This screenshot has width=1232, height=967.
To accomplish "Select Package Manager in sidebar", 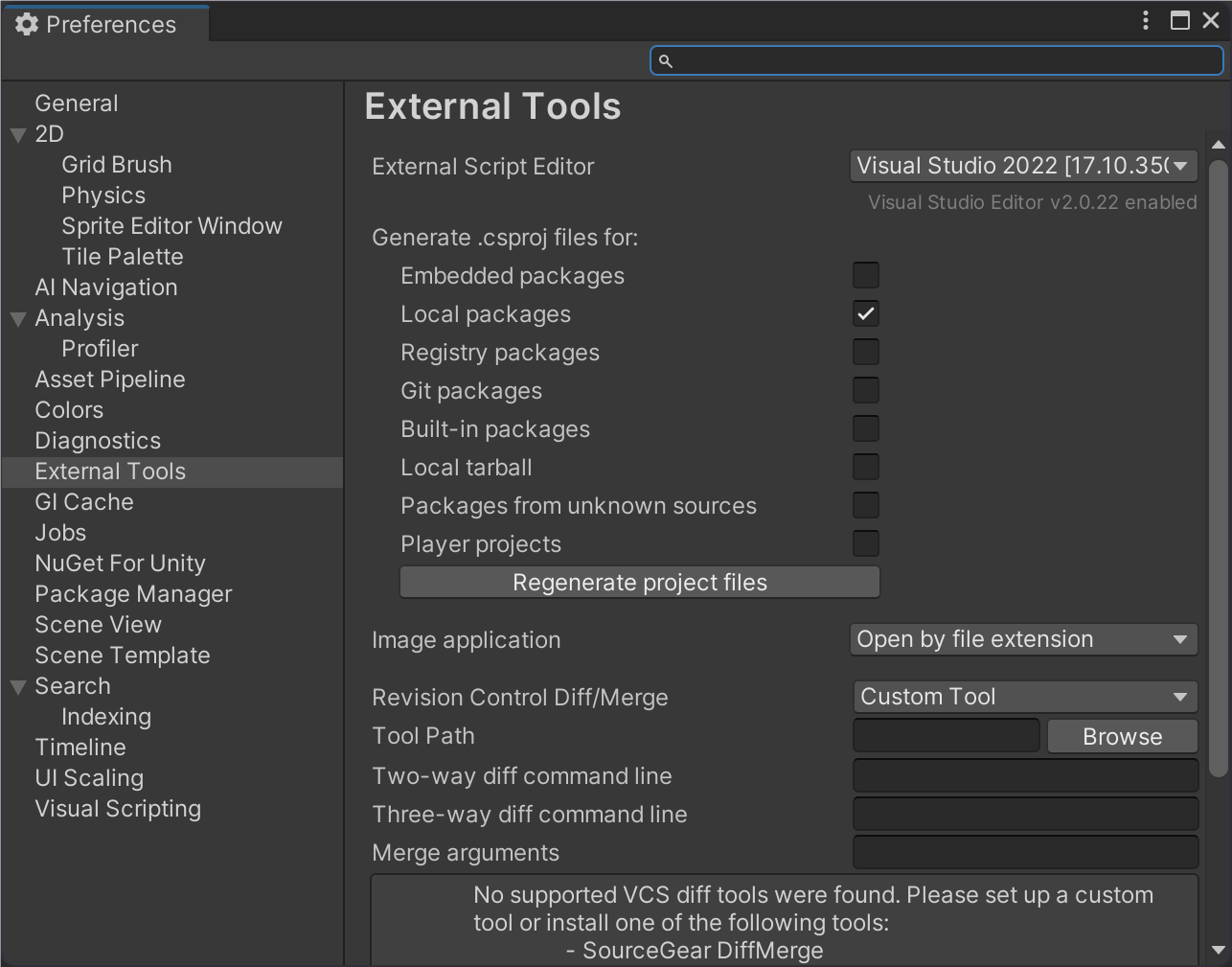I will click(x=133, y=594).
